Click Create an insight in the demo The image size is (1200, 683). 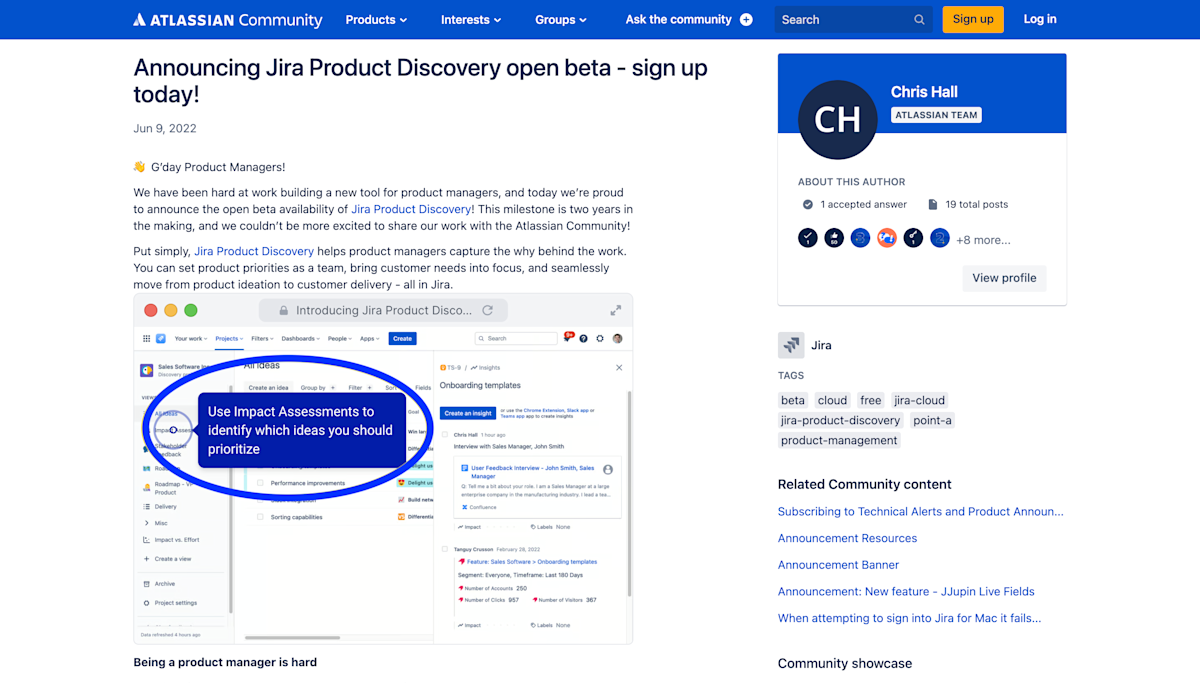(x=468, y=413)
